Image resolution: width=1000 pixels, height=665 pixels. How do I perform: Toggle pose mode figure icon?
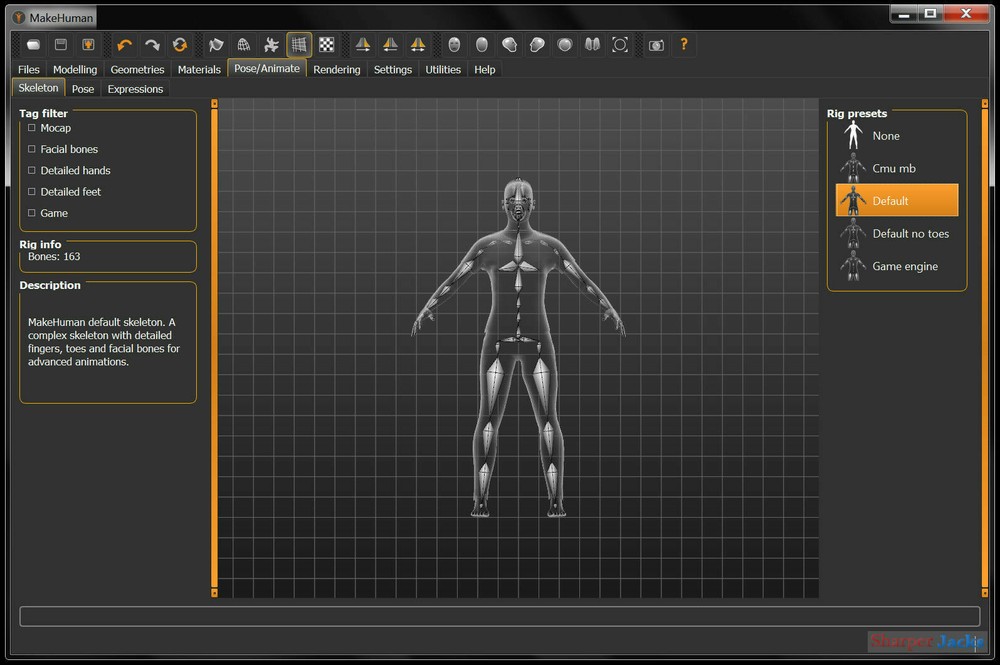(271, 45)
